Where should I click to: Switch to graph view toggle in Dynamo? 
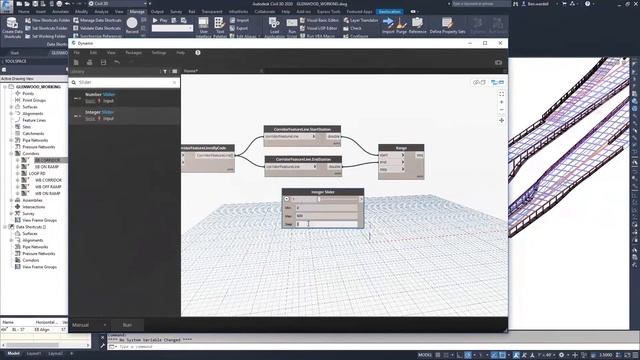coord(497,82)
